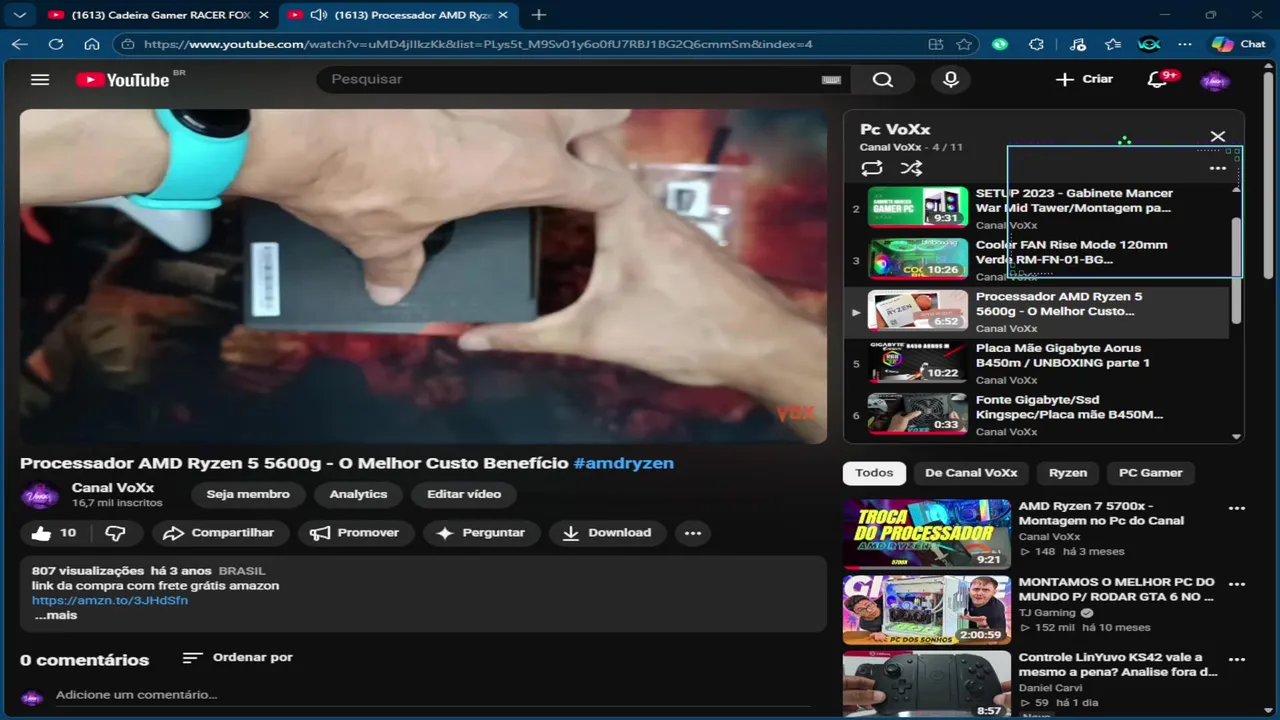The height and width of the screenshot is (720, 1280).
Task: Toggle shuffle playlist icon
Action: point(911,168)
